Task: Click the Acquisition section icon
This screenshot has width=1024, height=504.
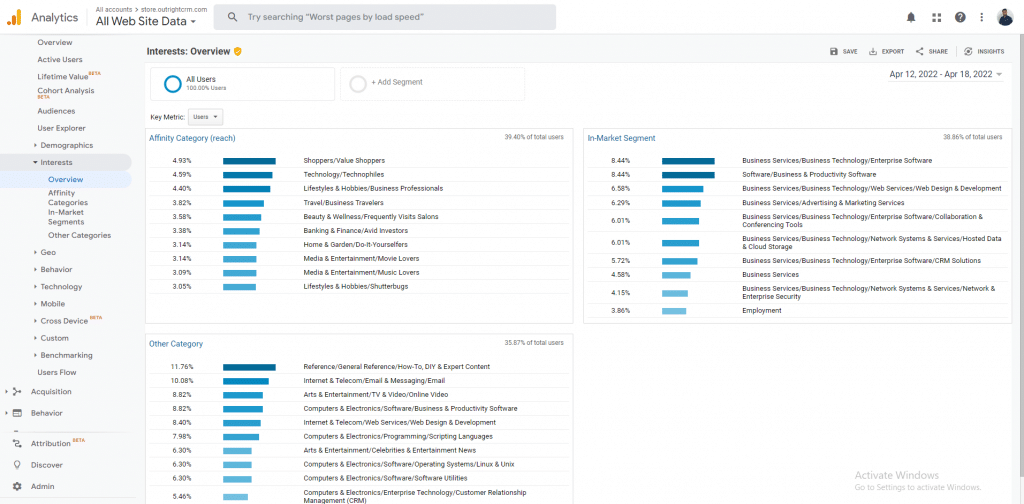Action: click(x=17, y=392)
